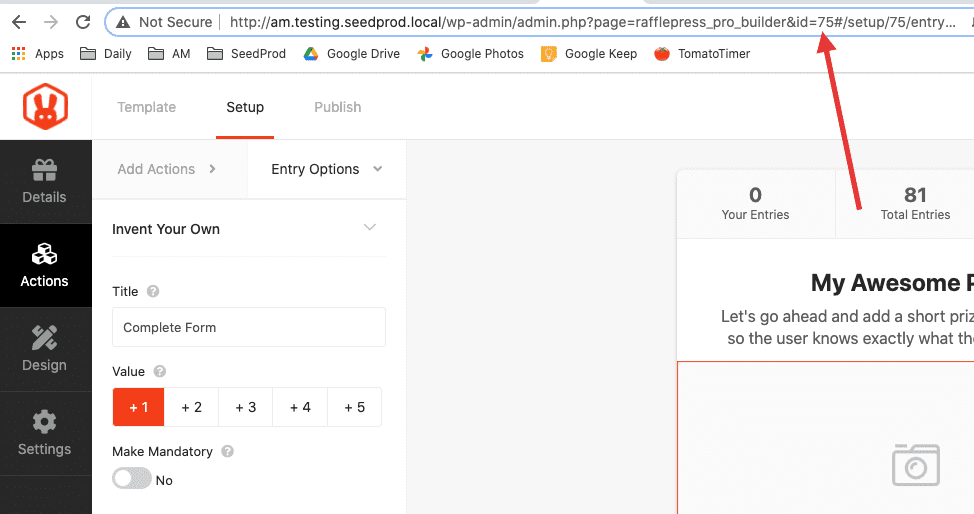This screenshot has height=514, width=974.
Task: Switch to the Publish tab
Action: (x=337, y=107)
